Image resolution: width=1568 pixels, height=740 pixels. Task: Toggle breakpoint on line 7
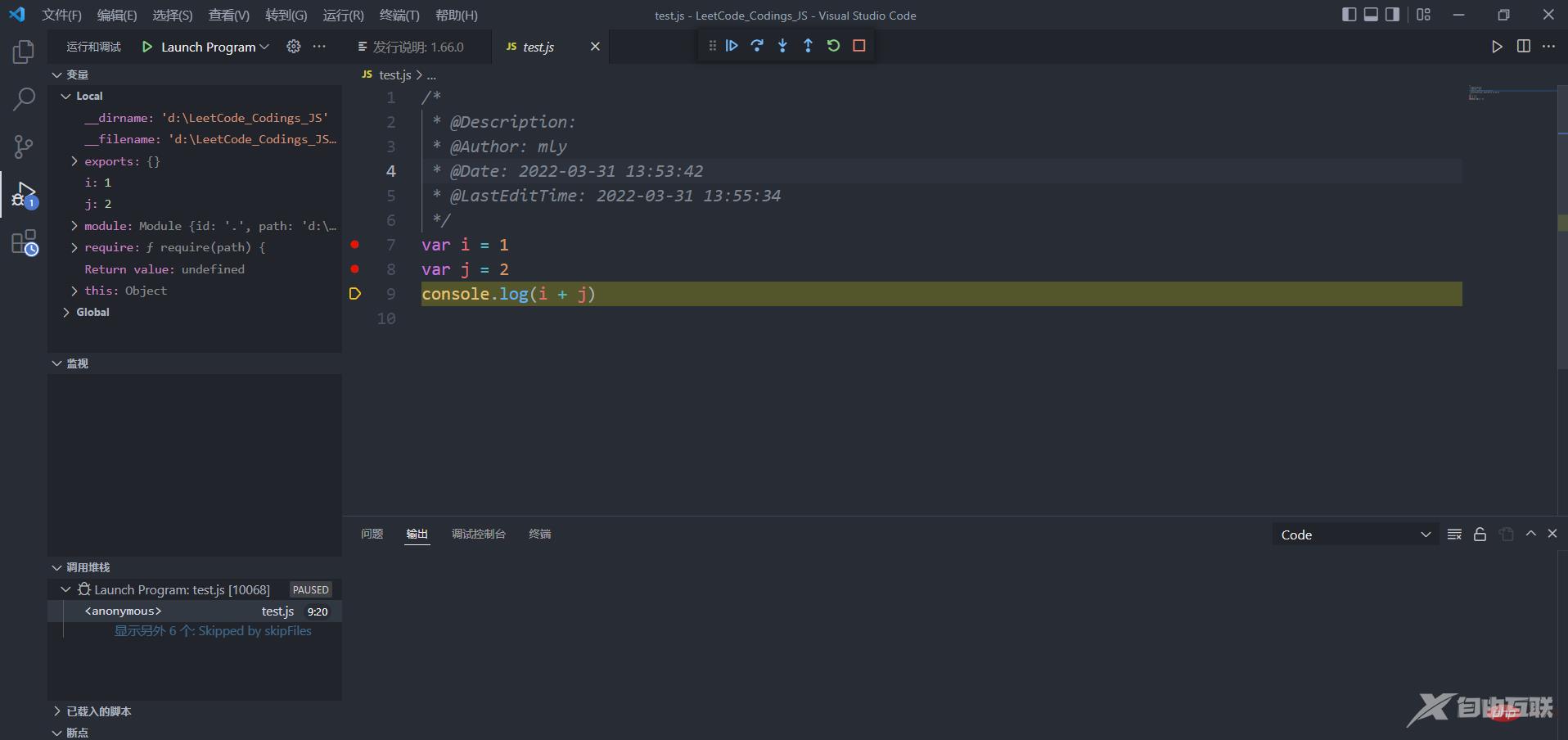coord(354,244)
